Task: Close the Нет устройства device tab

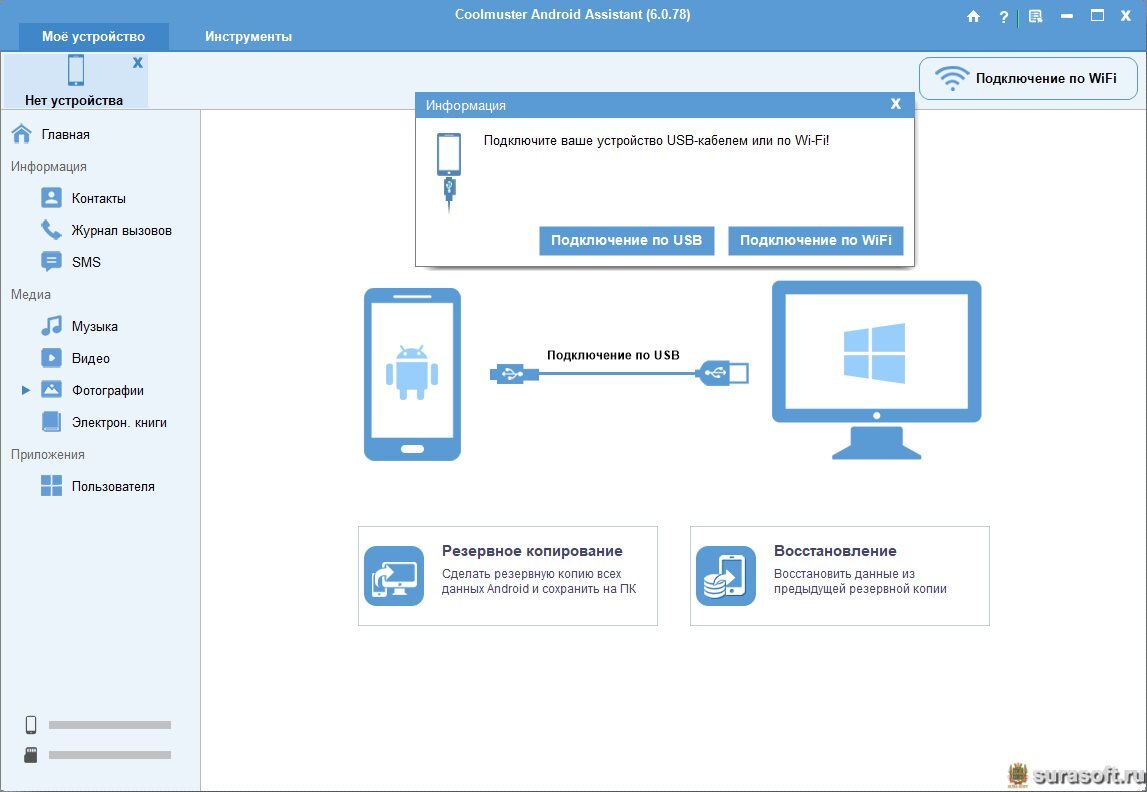Action: pos(138,63)
